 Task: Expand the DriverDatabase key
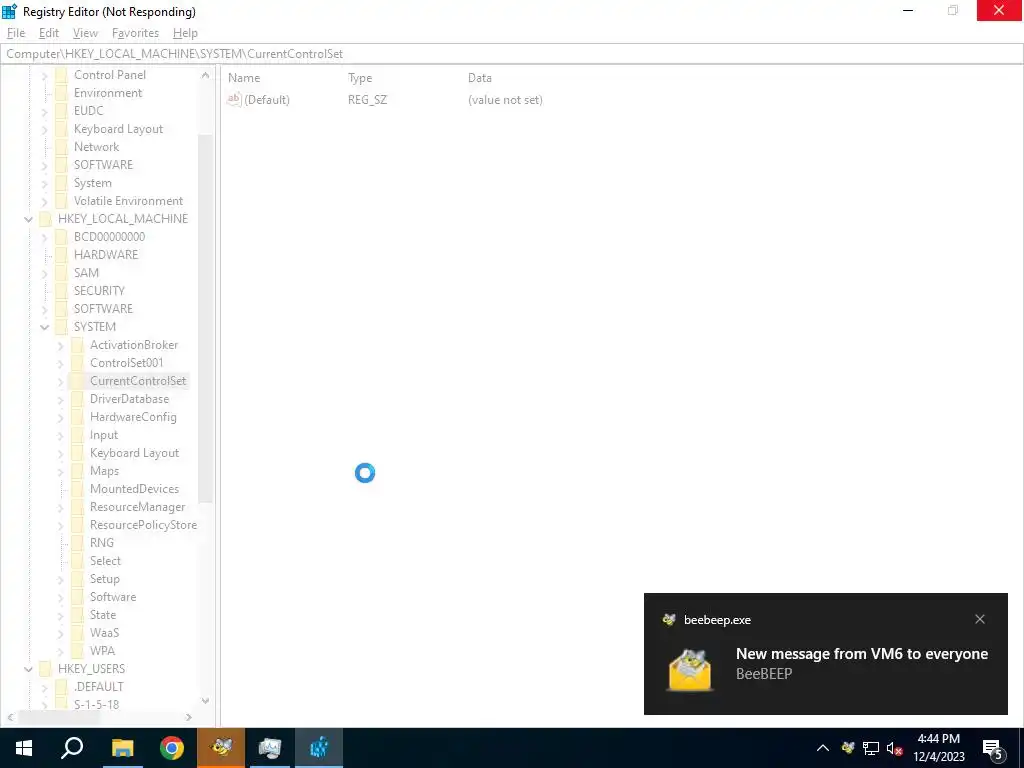point(61,399)
